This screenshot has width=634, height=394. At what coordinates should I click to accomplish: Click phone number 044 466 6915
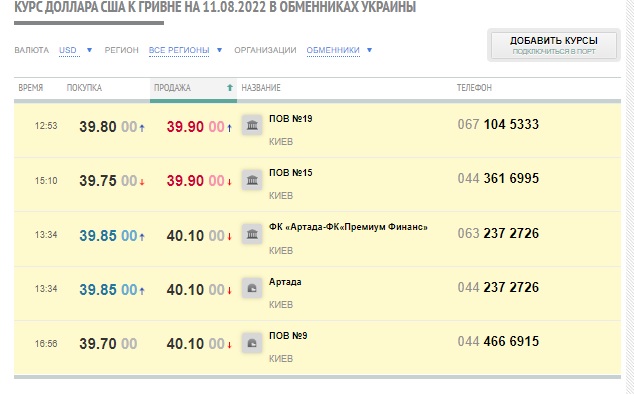click(498, 341)
